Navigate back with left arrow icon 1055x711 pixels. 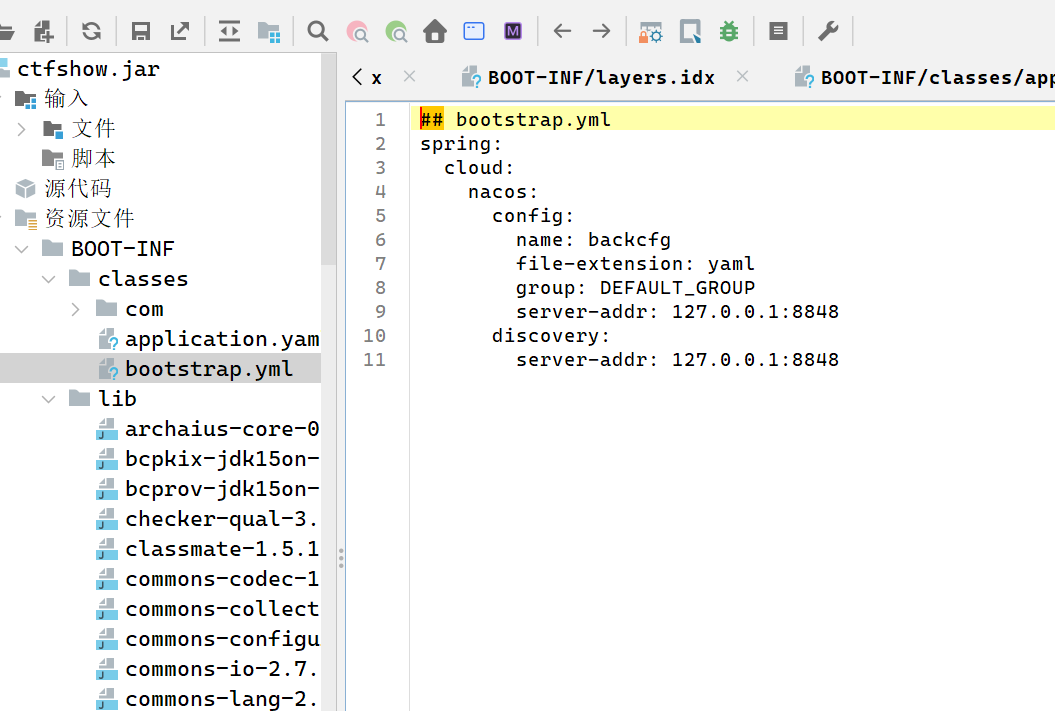562,31
